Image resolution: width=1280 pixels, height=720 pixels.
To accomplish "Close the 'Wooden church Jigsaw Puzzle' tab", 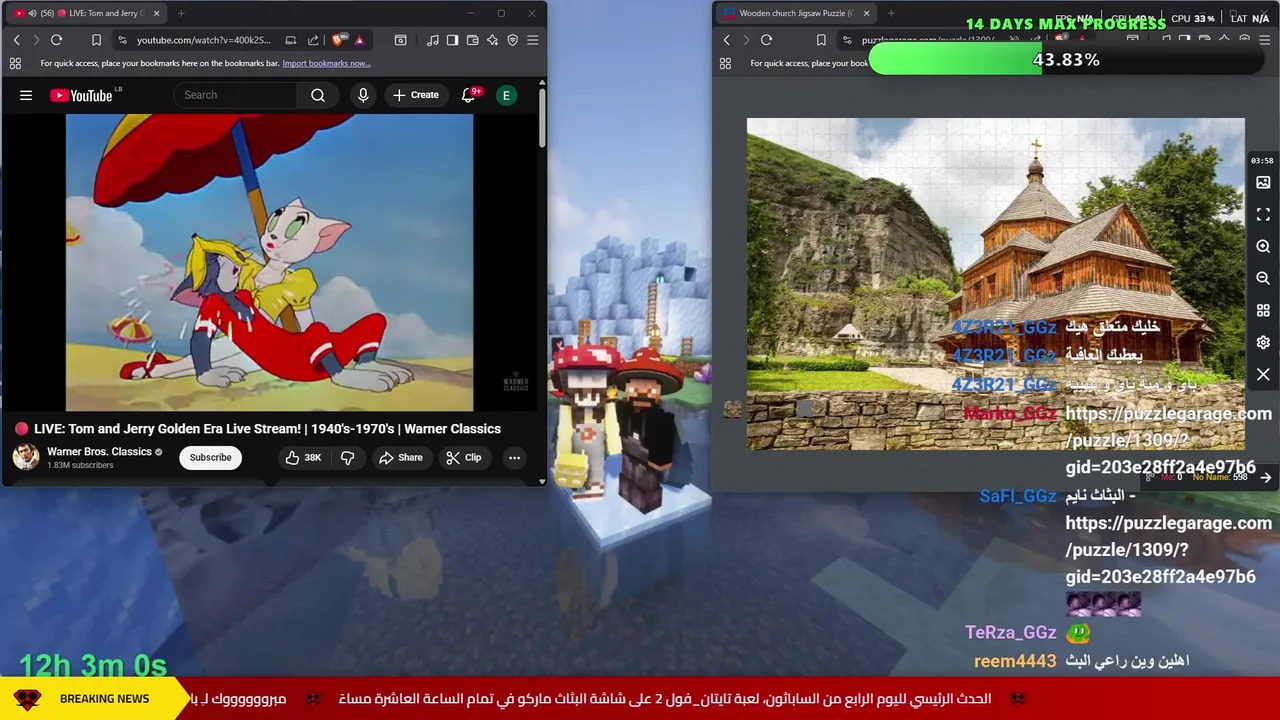I will pos(866,13).
